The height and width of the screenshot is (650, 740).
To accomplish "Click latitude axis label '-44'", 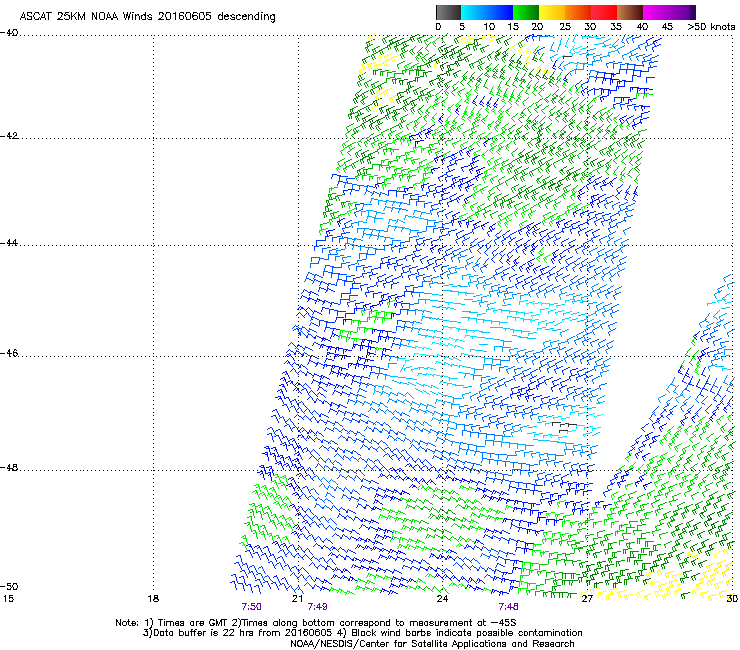I will pyautogui.click(x=9, y=243).
